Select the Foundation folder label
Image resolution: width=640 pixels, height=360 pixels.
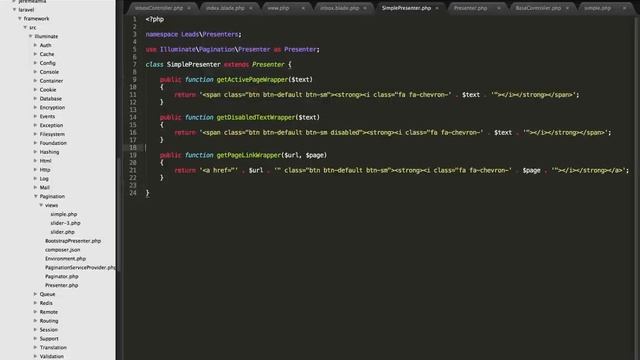pos(53,143)
